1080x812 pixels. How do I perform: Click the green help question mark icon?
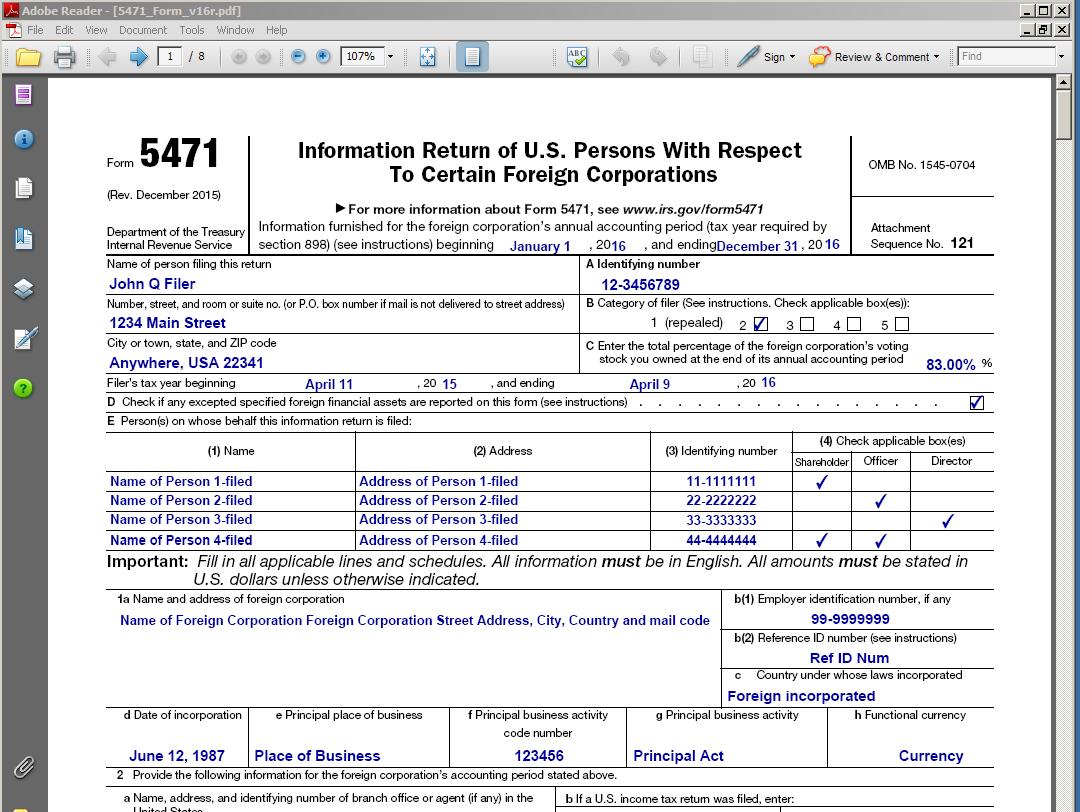click(23, 388)
